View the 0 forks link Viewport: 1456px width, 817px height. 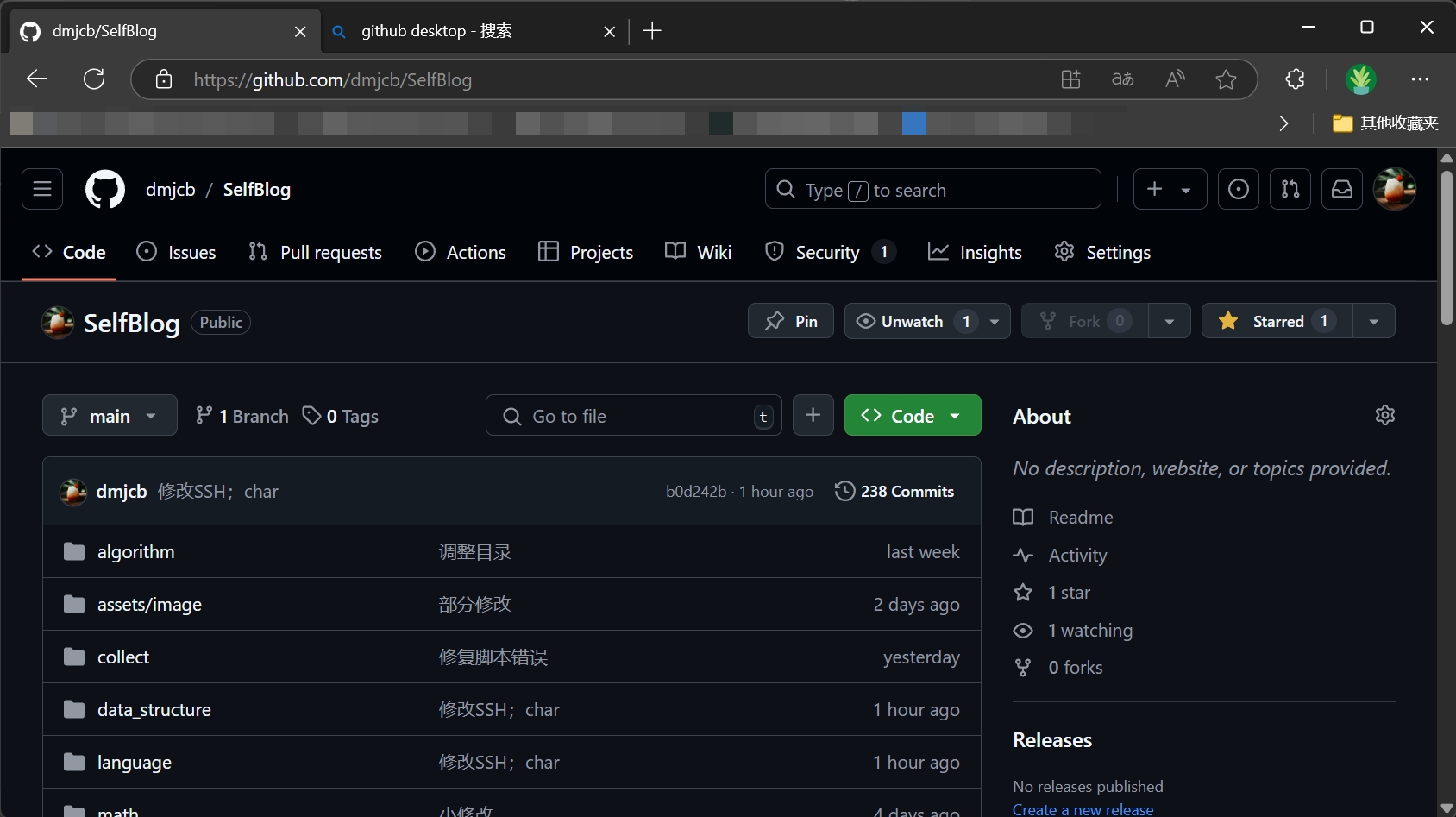pos(1058,667)
